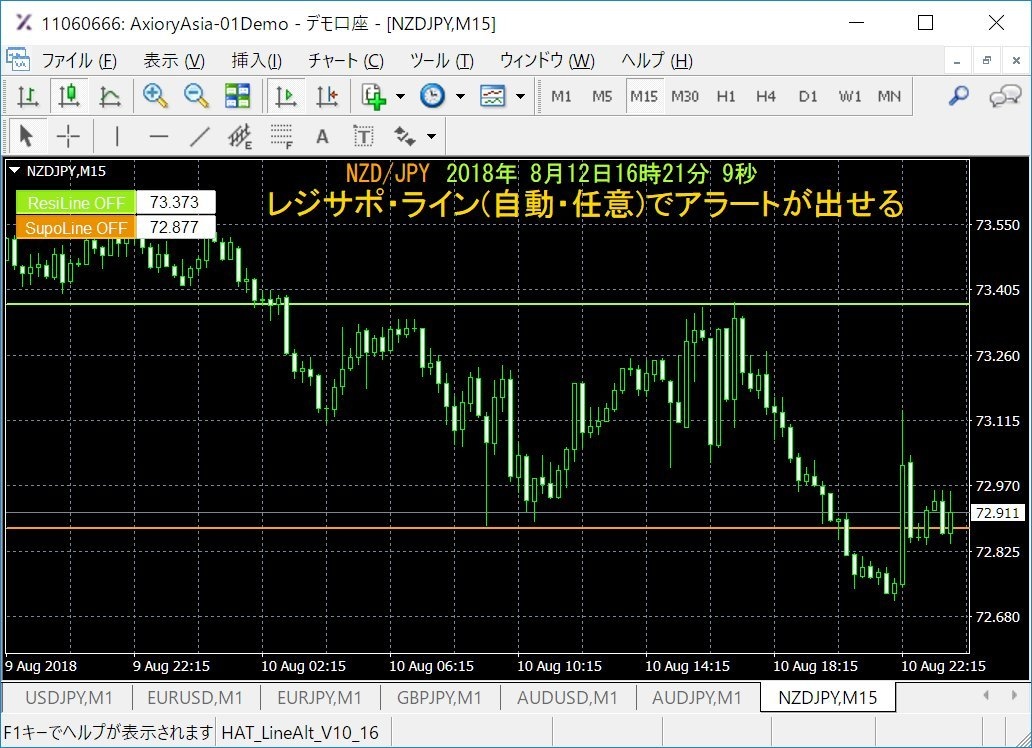The height and width of the screenshot is (748, 1032).
Task: Zoom out of the chart
Action: (196, 97)
